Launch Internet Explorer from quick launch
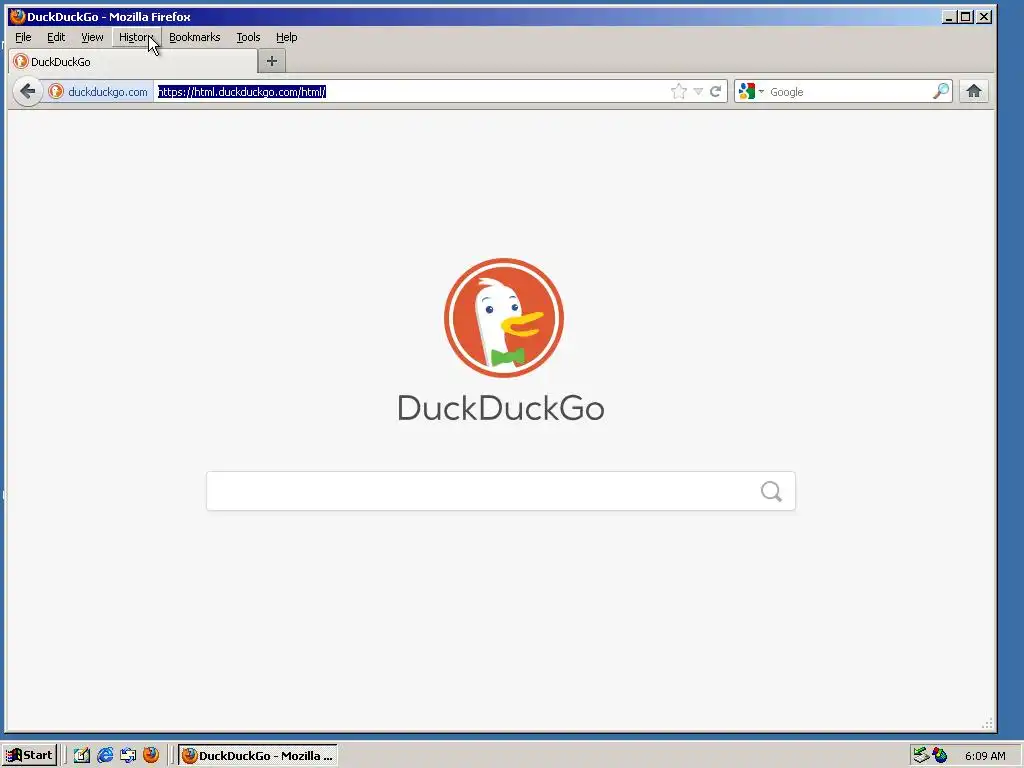Screen dimensions: 1024x768 coord(104,756)
